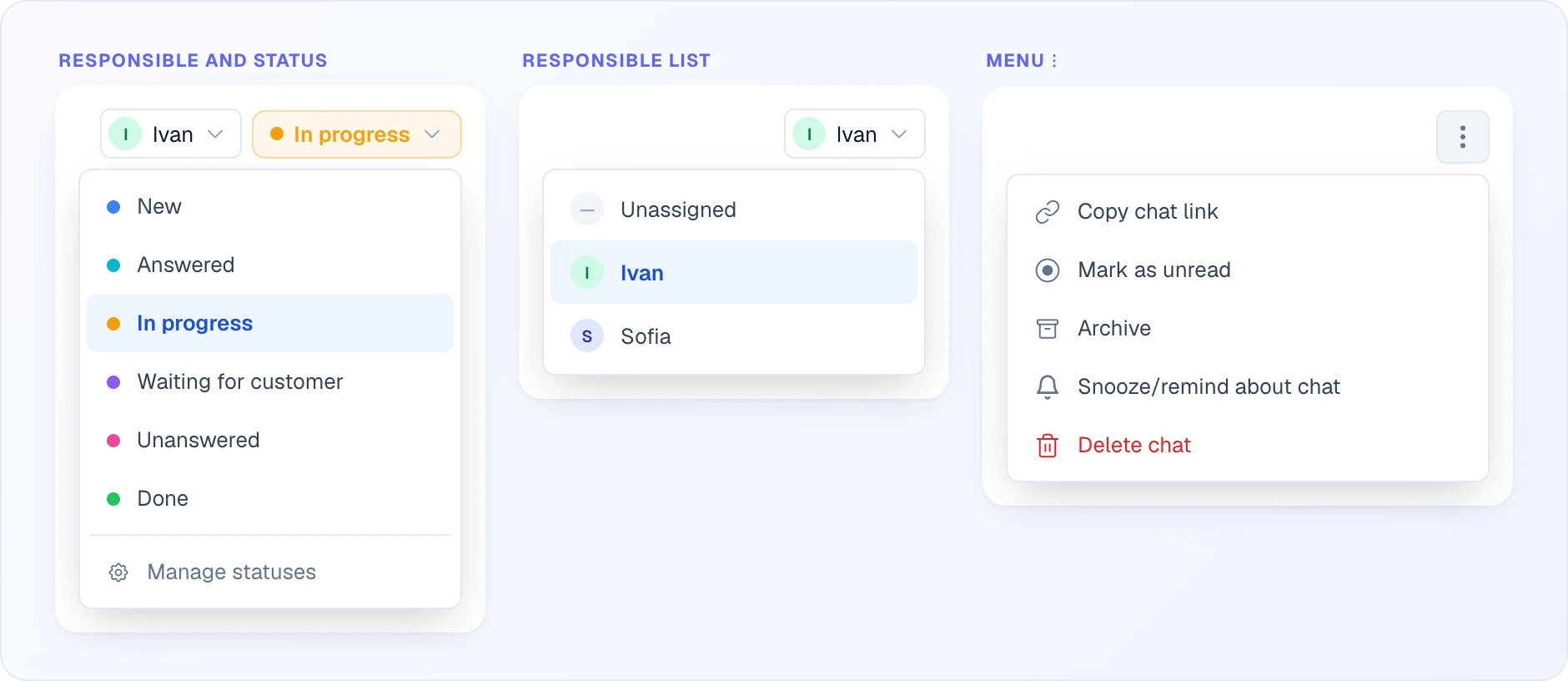1568x681 pixels.
Task: Click the MENU heading text
Action: coord(1015,61)
